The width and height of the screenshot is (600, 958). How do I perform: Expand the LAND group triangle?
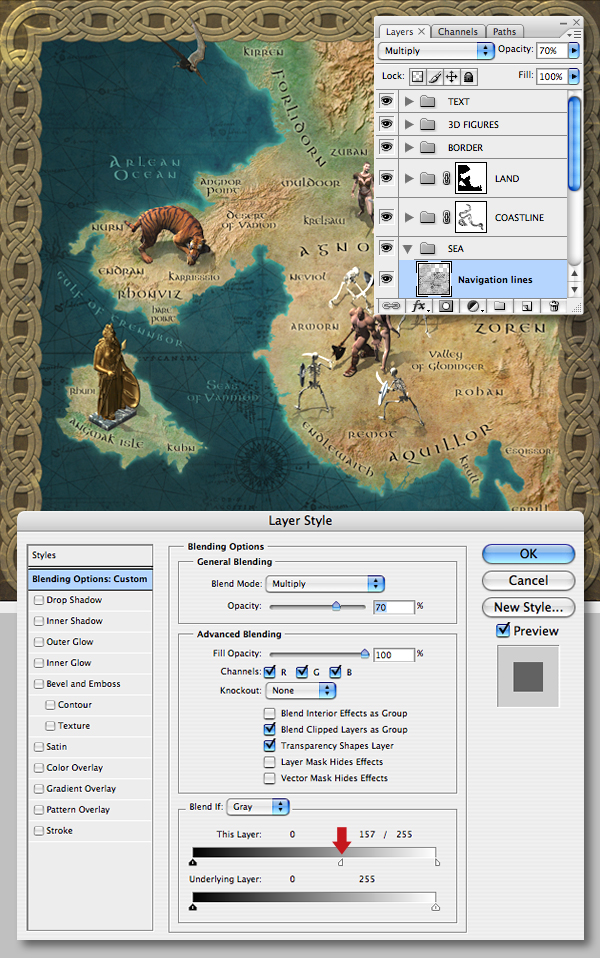pos(409,178)
